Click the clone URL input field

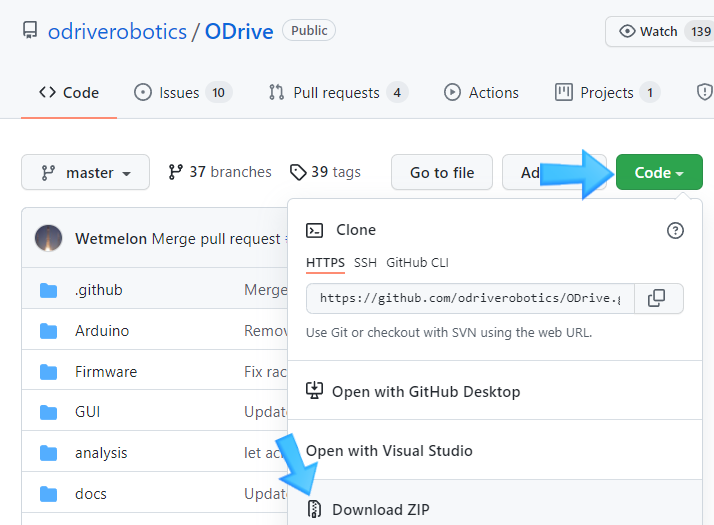click(x=470, y=298)
